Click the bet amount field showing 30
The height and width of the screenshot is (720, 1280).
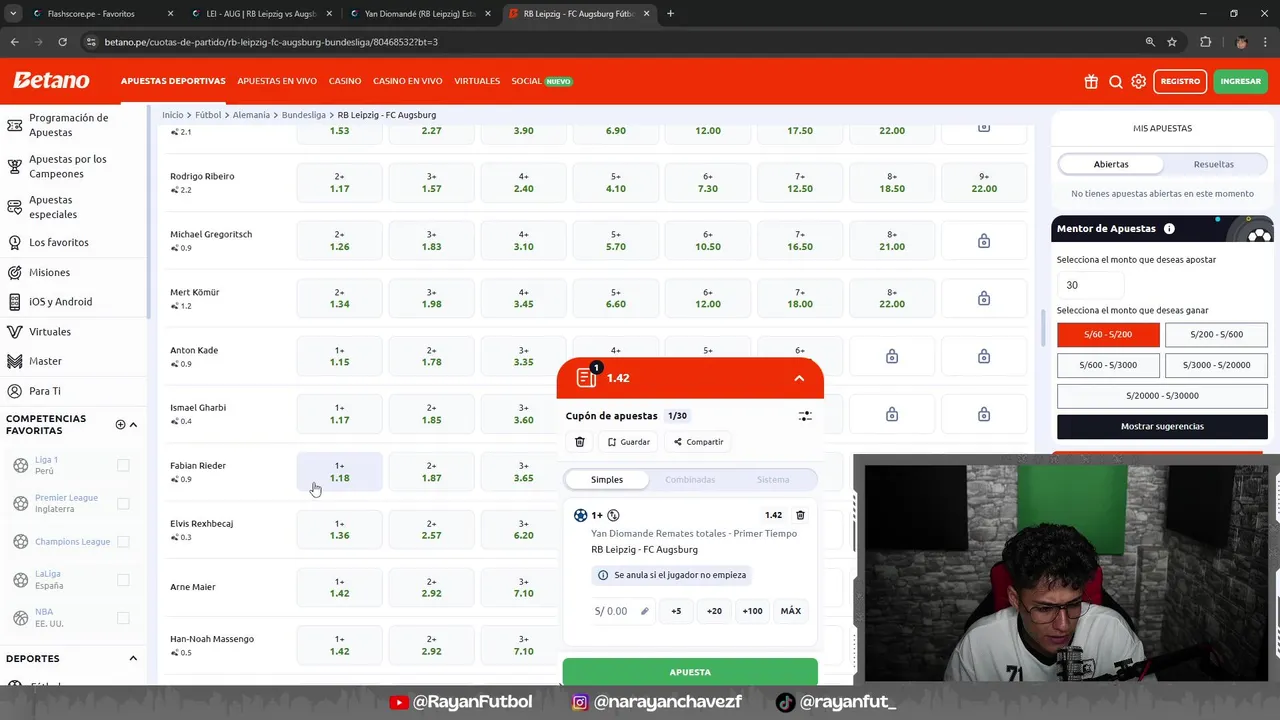(x=1090, y=285)
